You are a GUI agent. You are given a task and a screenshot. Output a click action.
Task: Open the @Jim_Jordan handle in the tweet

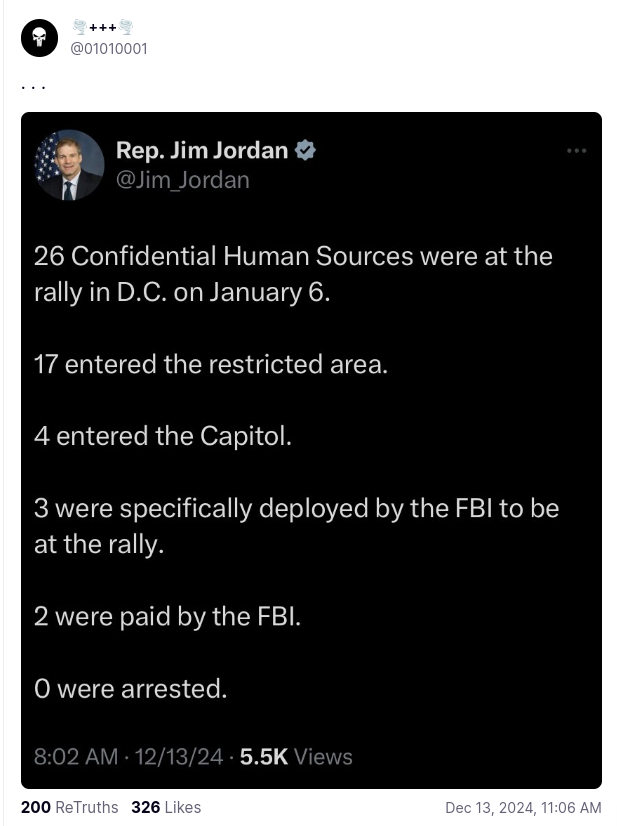(x=183, y=180)
